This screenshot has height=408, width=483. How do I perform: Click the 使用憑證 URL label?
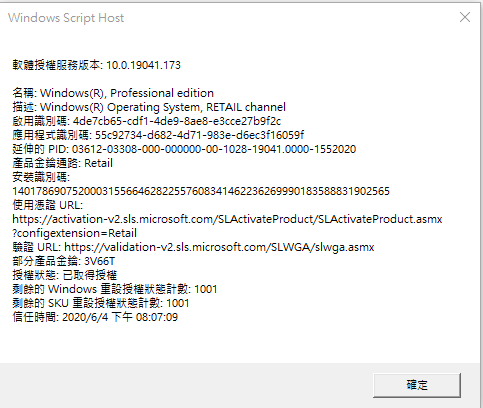click(48, 205)
